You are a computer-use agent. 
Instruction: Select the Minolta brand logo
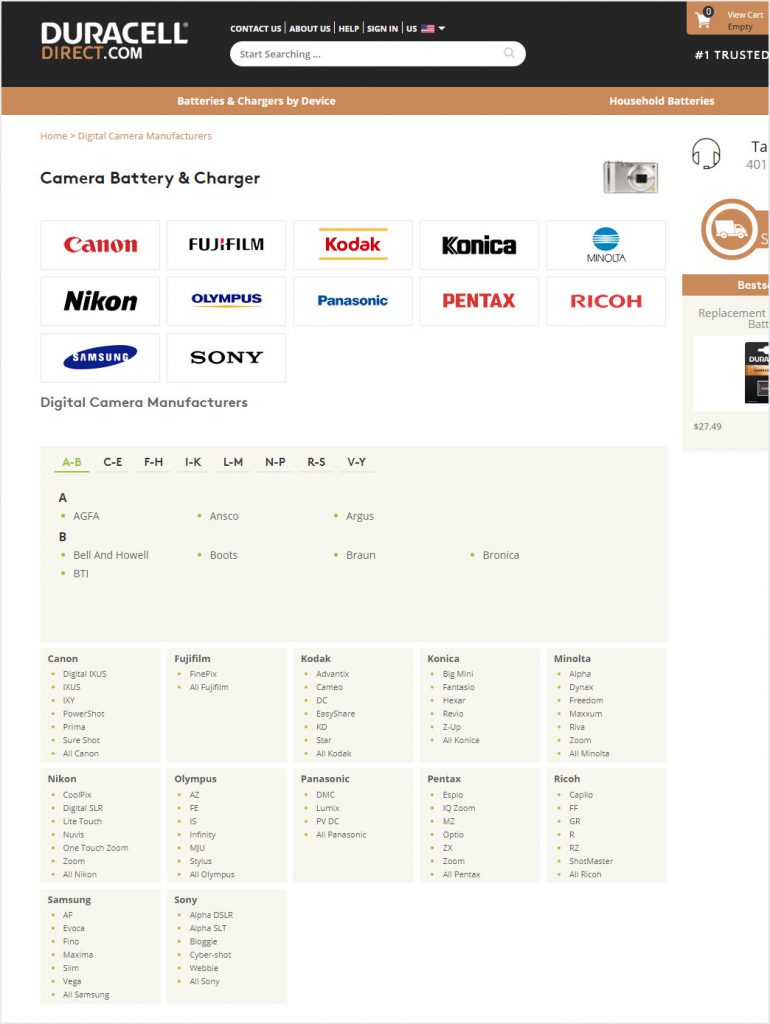point(606,245)
